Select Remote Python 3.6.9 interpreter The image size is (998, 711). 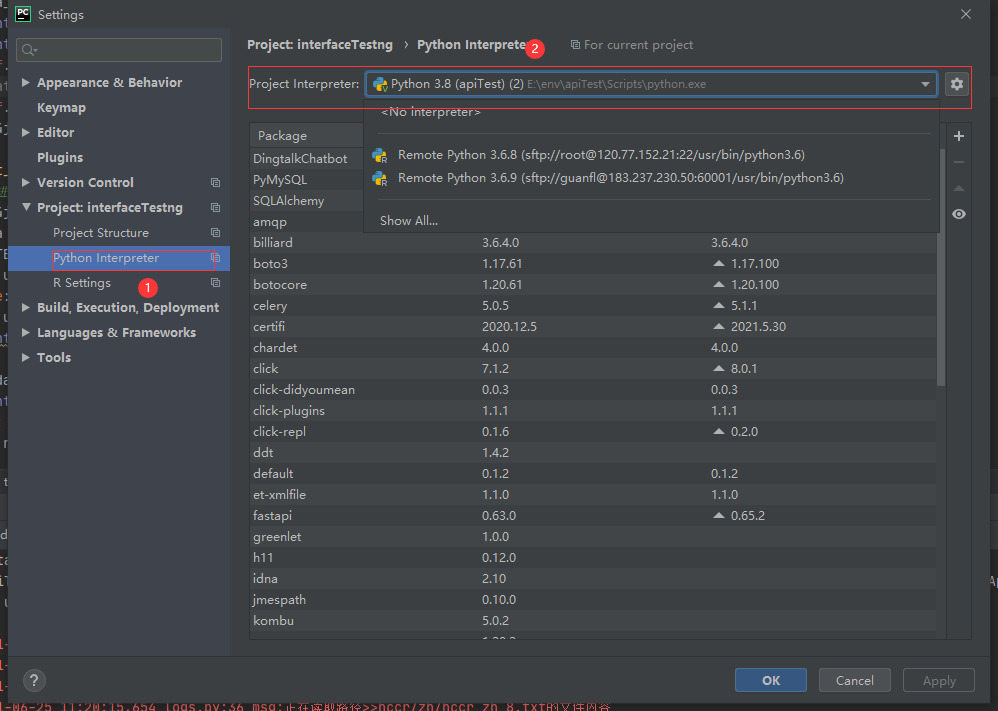(x=651, y=178)
